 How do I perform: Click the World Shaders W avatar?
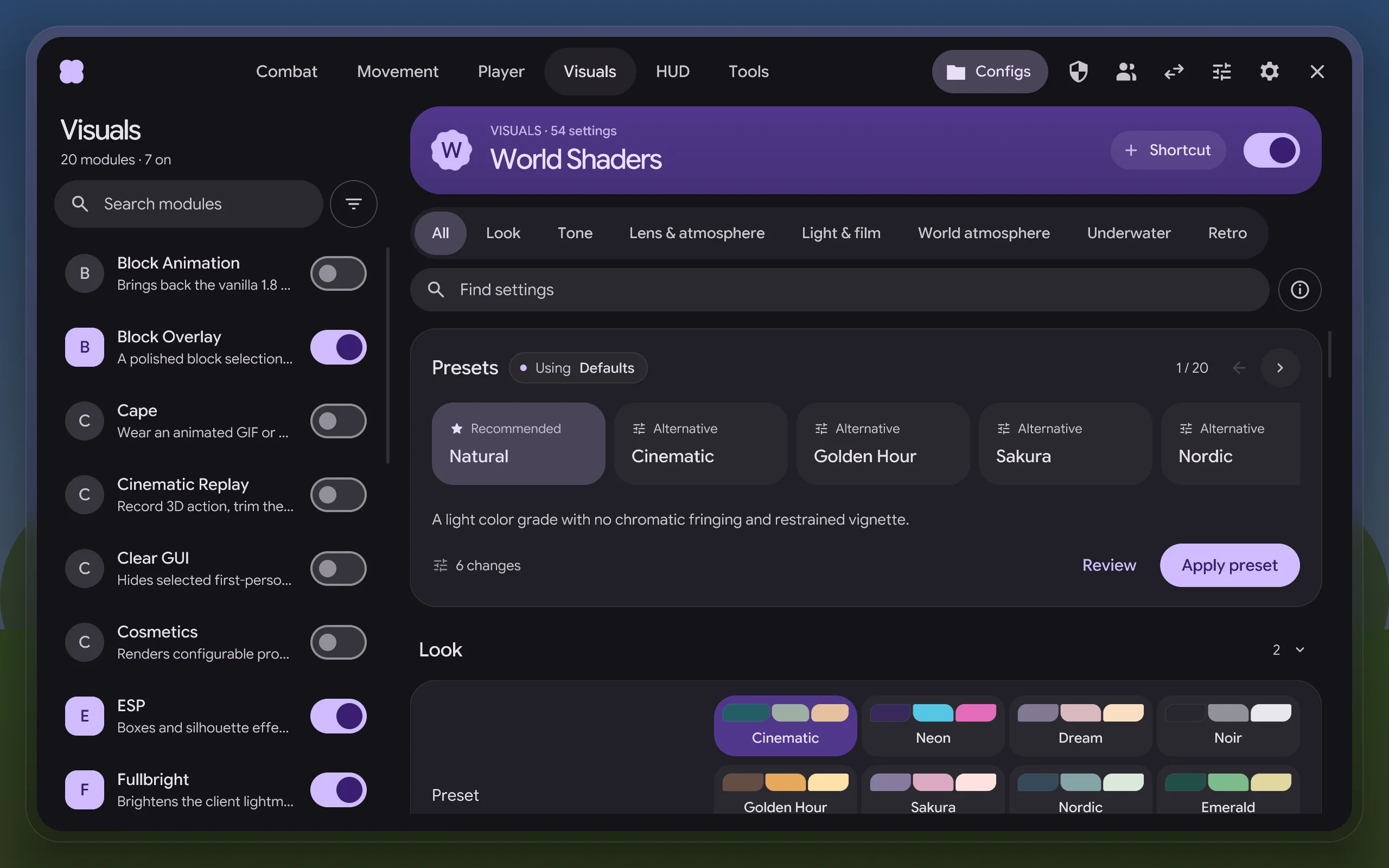pyautogui.click(x=451, y=150)
